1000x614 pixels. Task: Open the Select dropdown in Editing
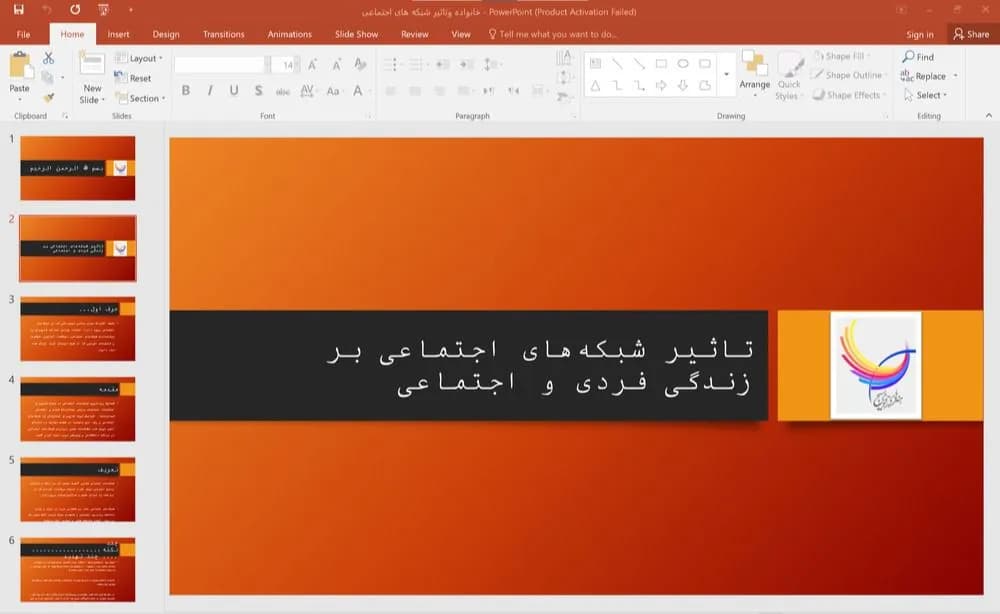[925, 95]
